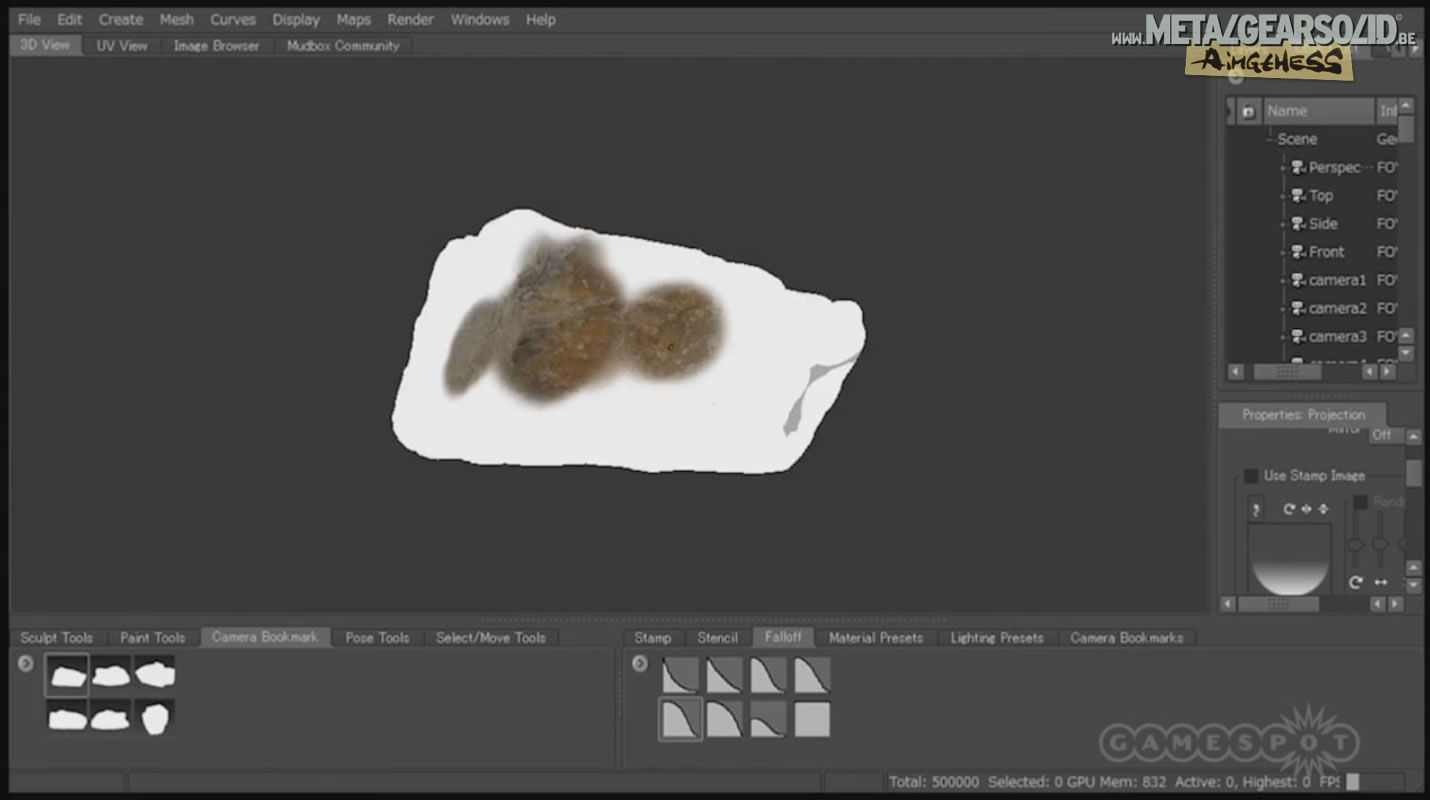This screenshot has width=1430, height=800.
Task: Open the Mirror dropdown set to Off
Action: (x=1386, y=435)
